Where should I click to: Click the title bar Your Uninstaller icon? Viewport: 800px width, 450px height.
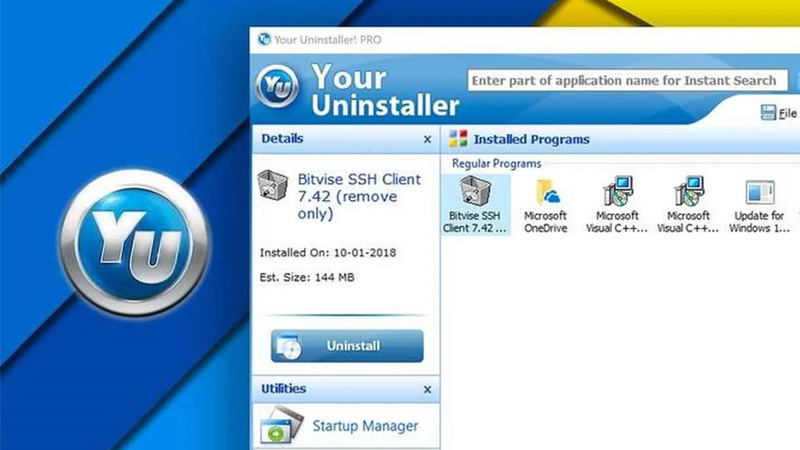264,39
